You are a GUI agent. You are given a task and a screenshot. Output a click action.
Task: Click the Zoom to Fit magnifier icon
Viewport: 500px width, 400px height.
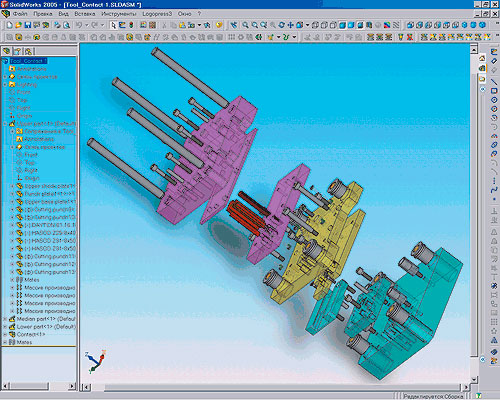[245, 25]
